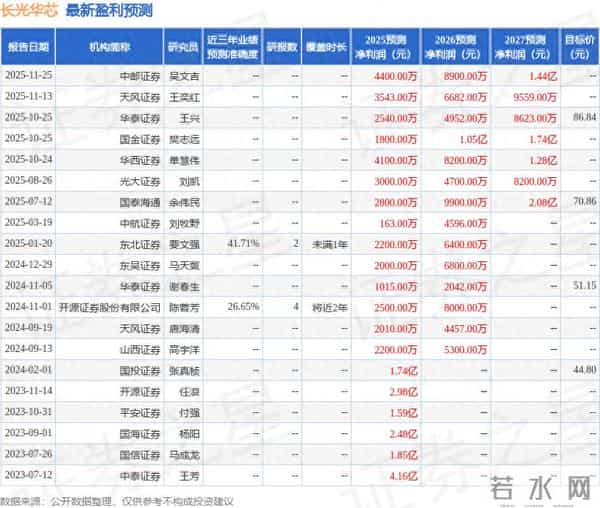
Task: Click the 最新盈利预测 heading
Action: (x=109, y=10)
